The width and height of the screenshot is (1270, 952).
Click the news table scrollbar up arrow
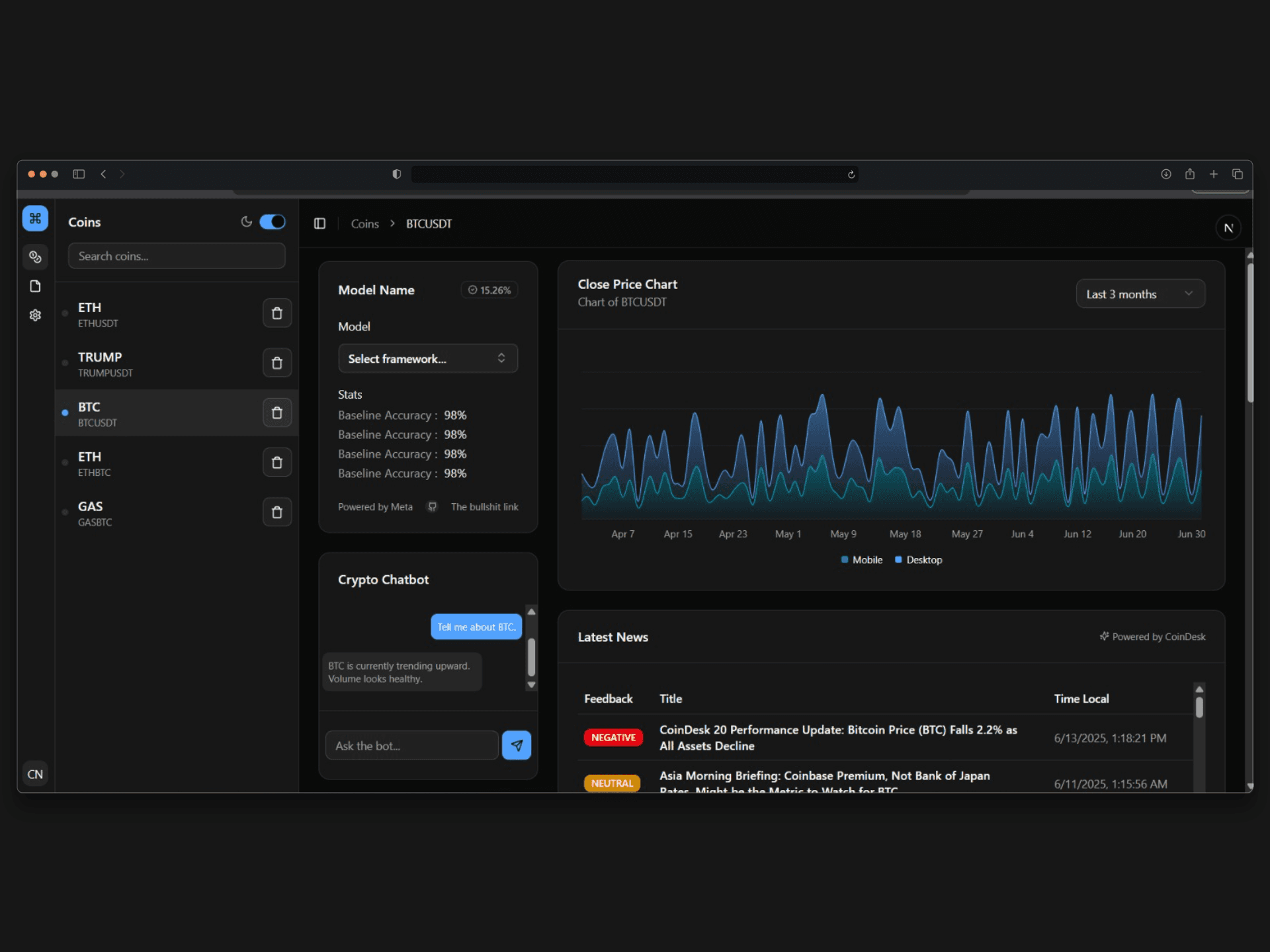coord(1199,690)
